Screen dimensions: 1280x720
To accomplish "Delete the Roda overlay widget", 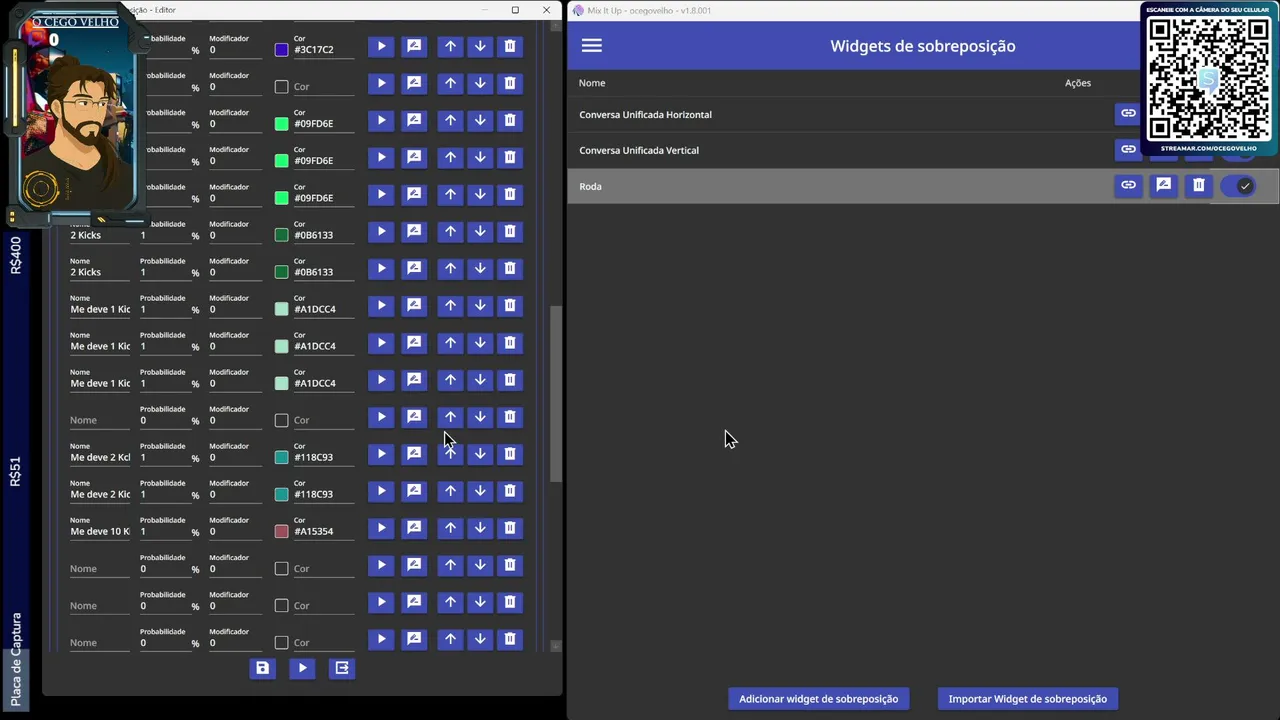I will 1198,186.
